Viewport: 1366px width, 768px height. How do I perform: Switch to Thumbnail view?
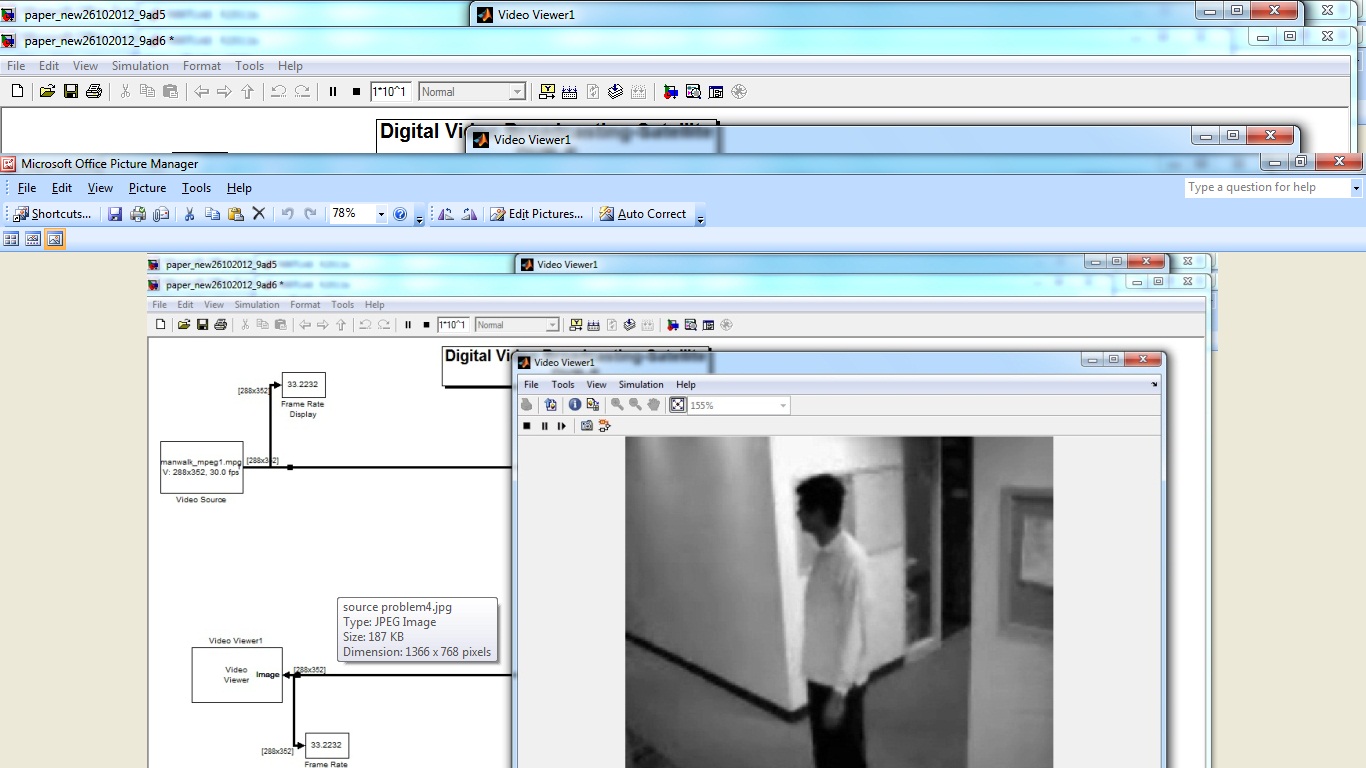(12, 239)
